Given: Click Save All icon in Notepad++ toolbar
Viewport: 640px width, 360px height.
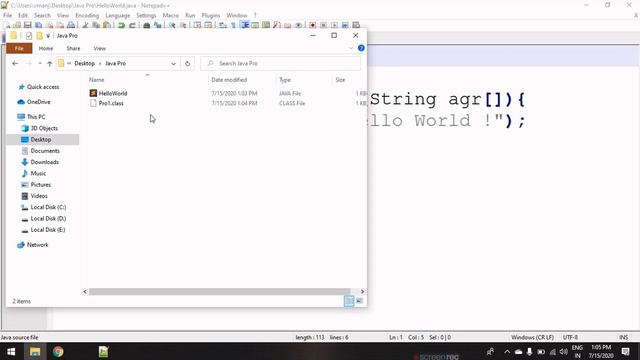Looking at the screenshot, I should tap(39, 25).
